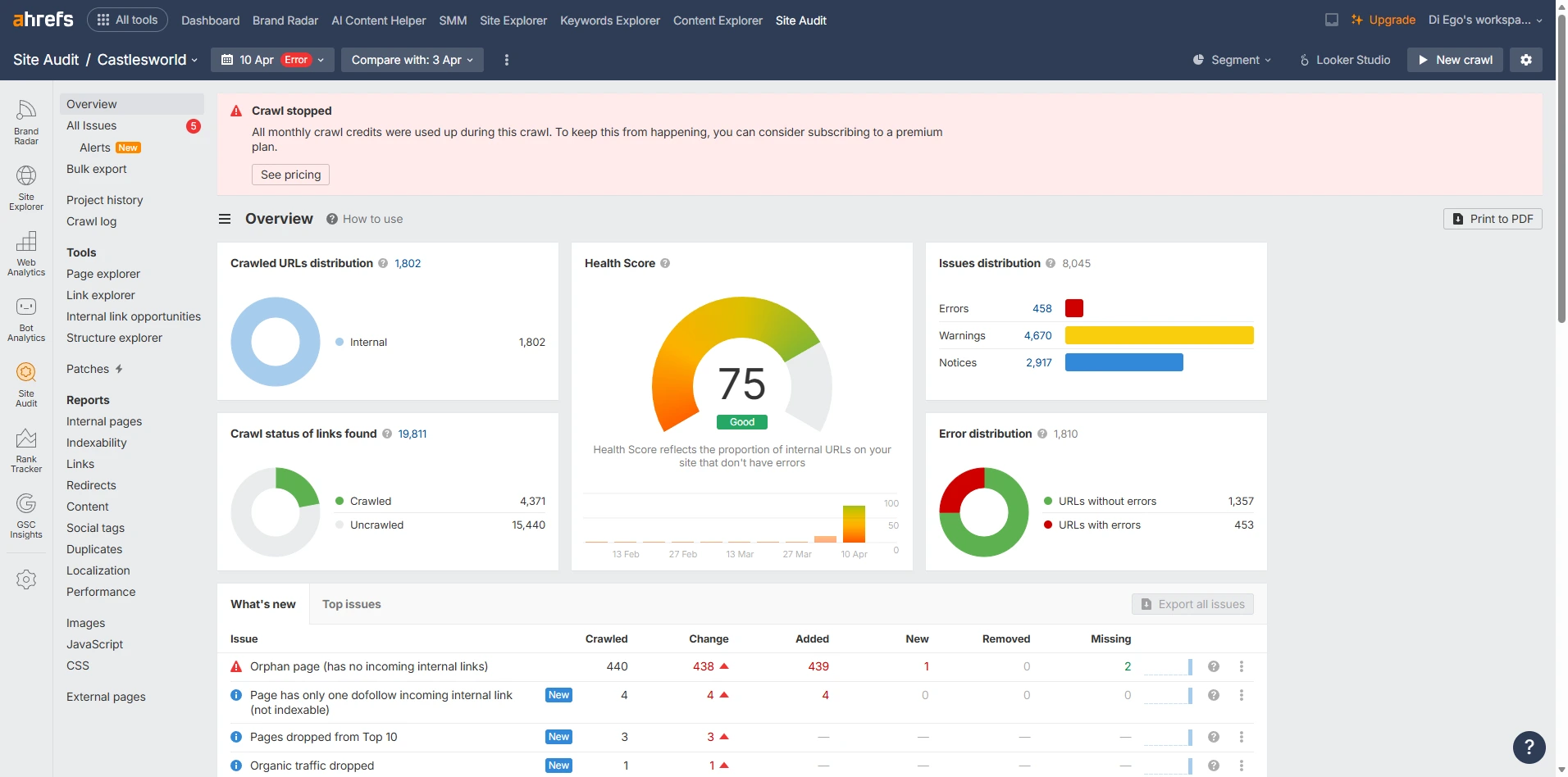The width and height of the screenshot is (1568, 777).
Task: Open Keywords Explorer in top navigation
Action: point(610,20)
